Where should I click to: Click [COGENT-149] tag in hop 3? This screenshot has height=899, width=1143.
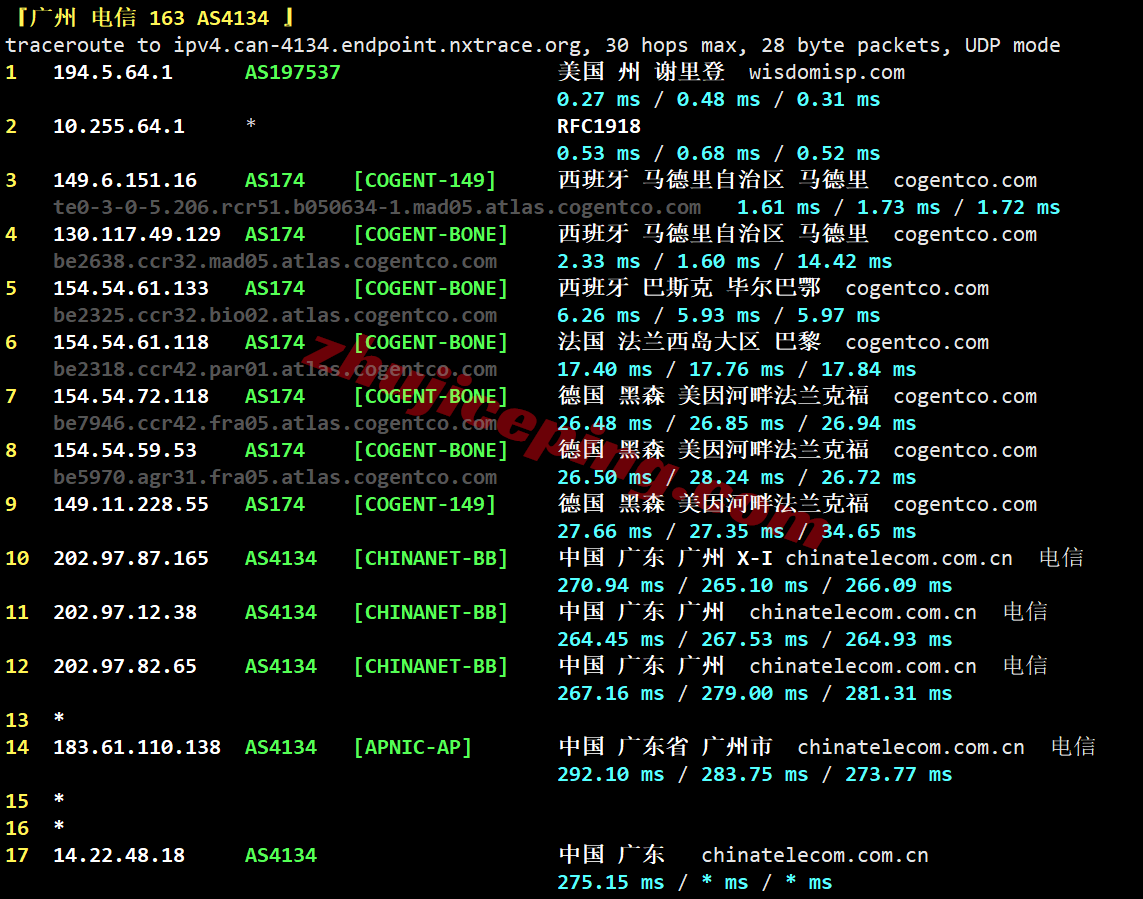click(425, 180)
